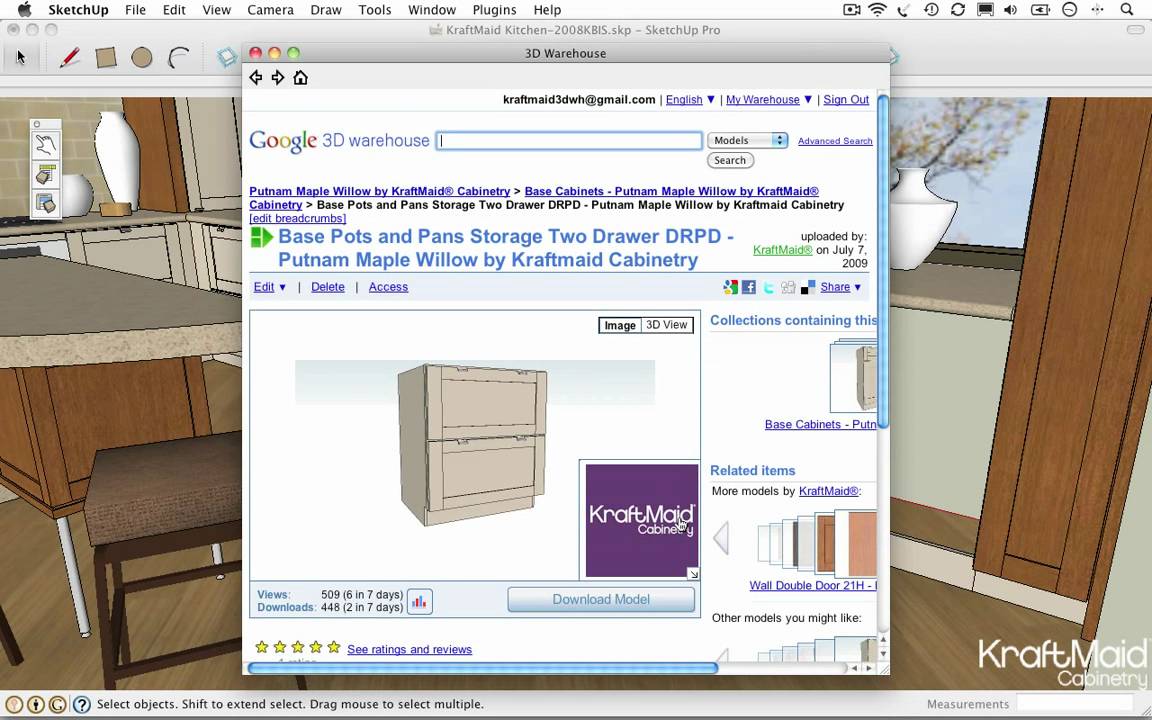Viewport: 1152px width, 720px height.
Task: Click the Base Cabinets collection thumbnail
Action: [853, 376]
